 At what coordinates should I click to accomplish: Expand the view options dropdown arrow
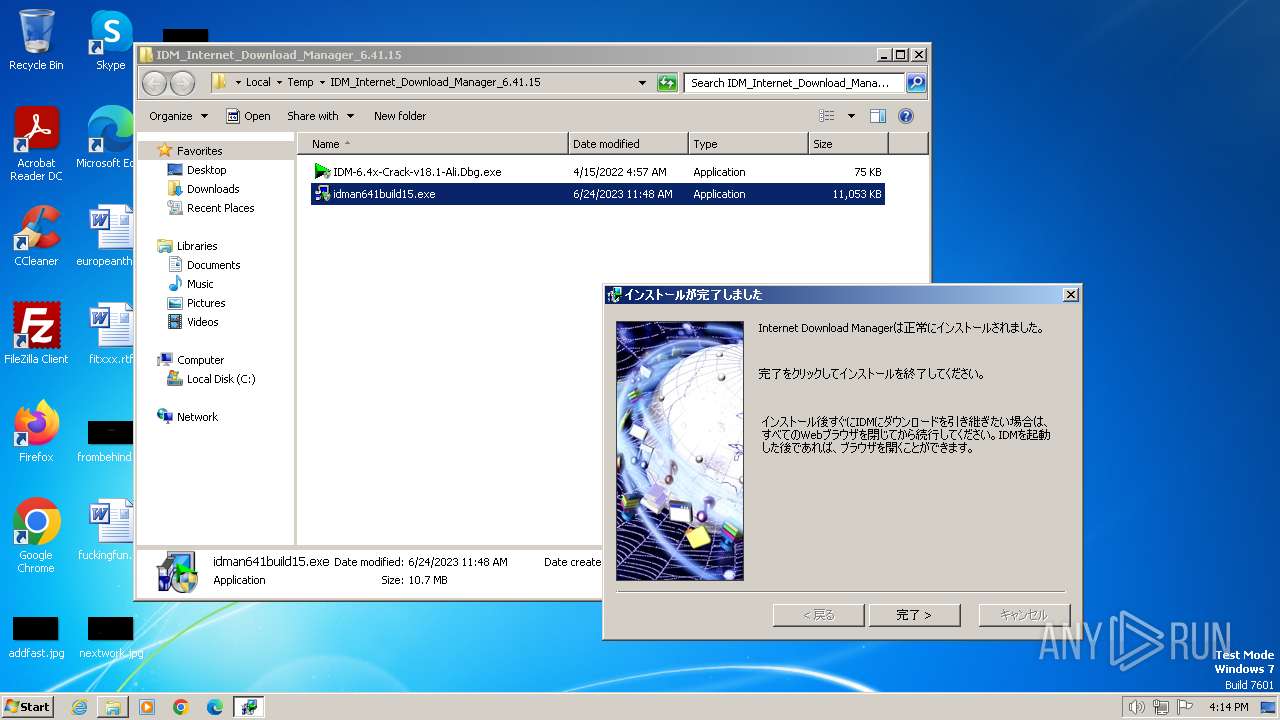(851, 116)
